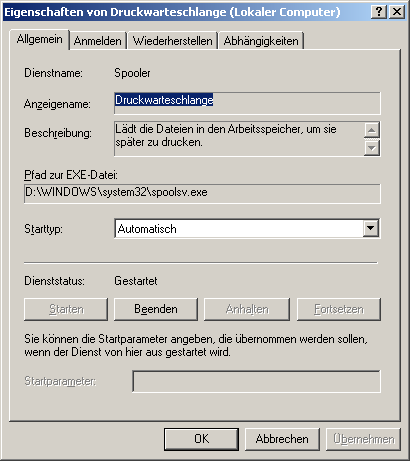Click the Starten button
The image size is (410, 461).
[x=66, y=309]
